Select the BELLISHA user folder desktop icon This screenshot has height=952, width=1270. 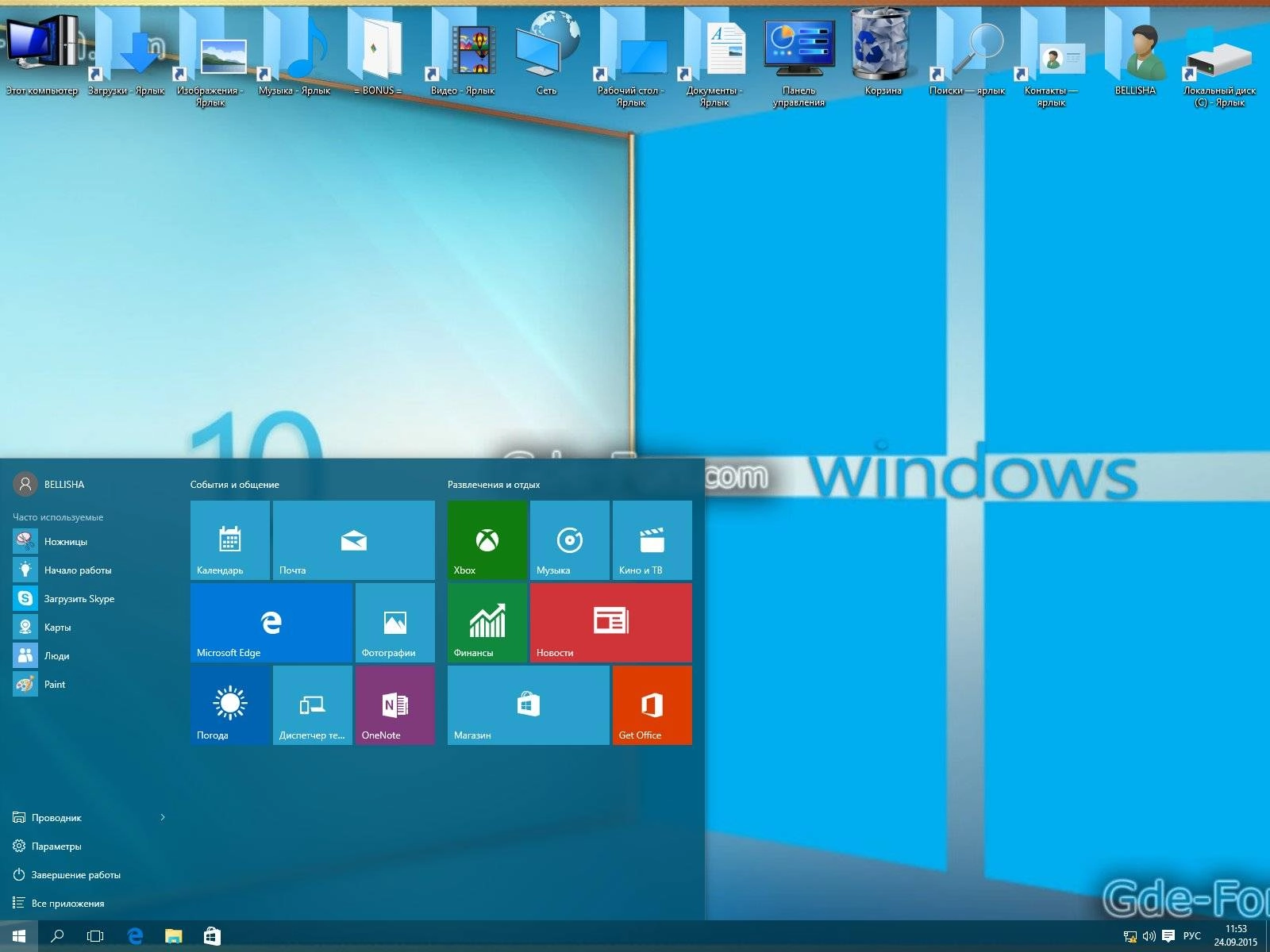(1135, 54)
